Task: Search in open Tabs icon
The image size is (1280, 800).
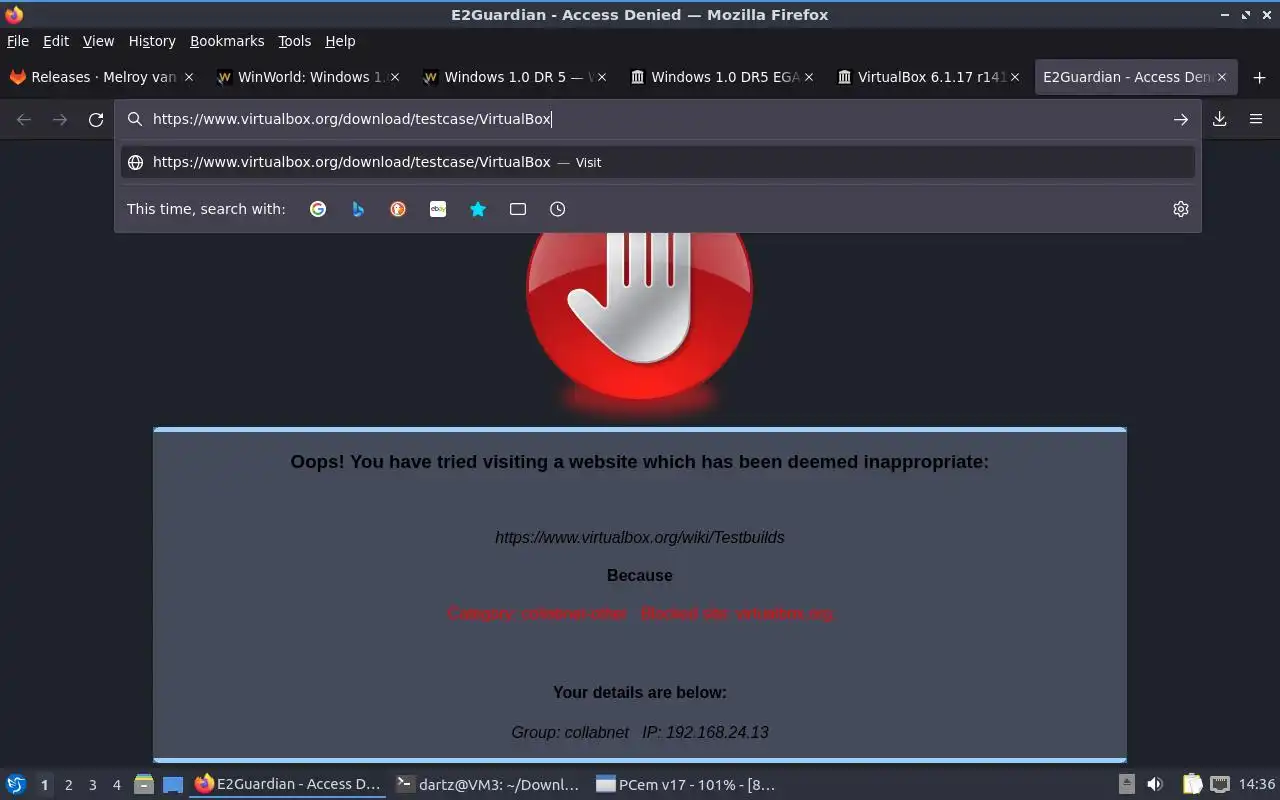Action: click(518, 209)
